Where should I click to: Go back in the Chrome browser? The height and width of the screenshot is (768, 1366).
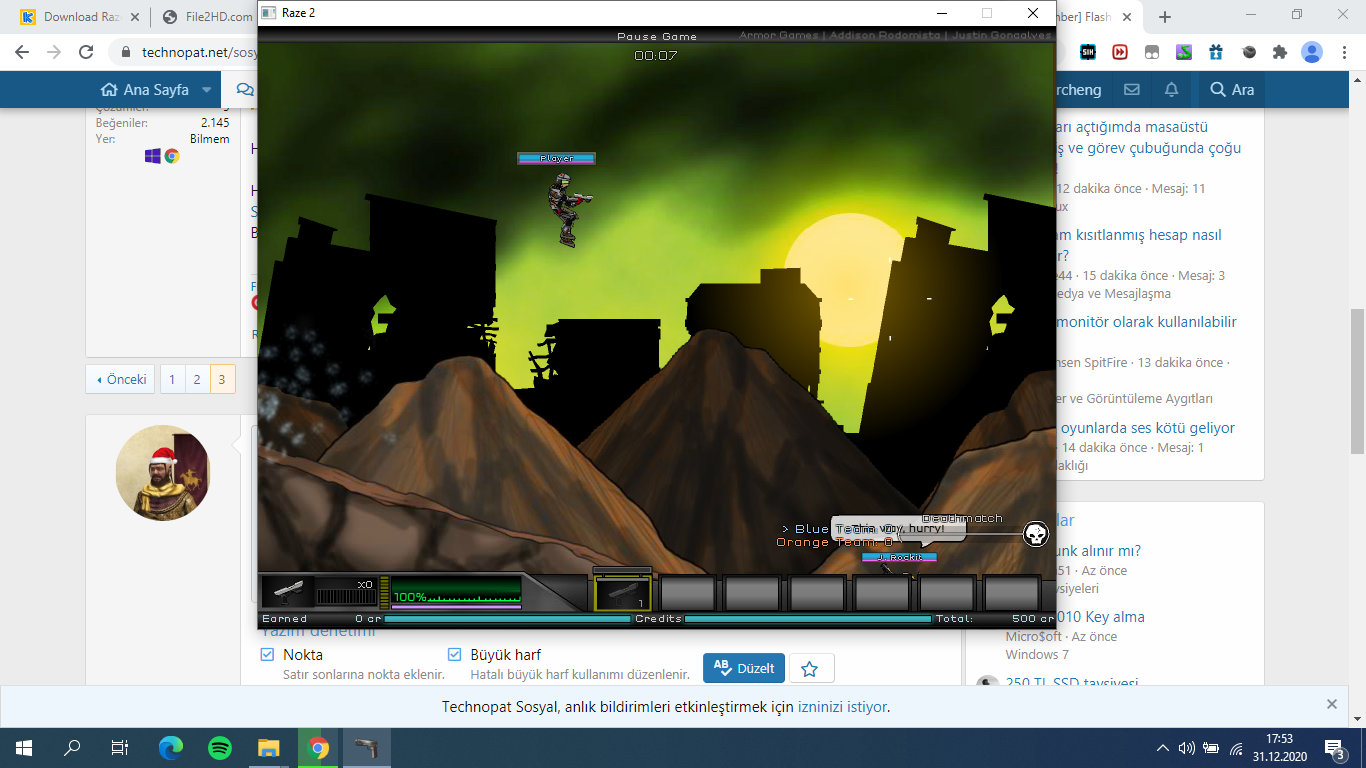22,52
